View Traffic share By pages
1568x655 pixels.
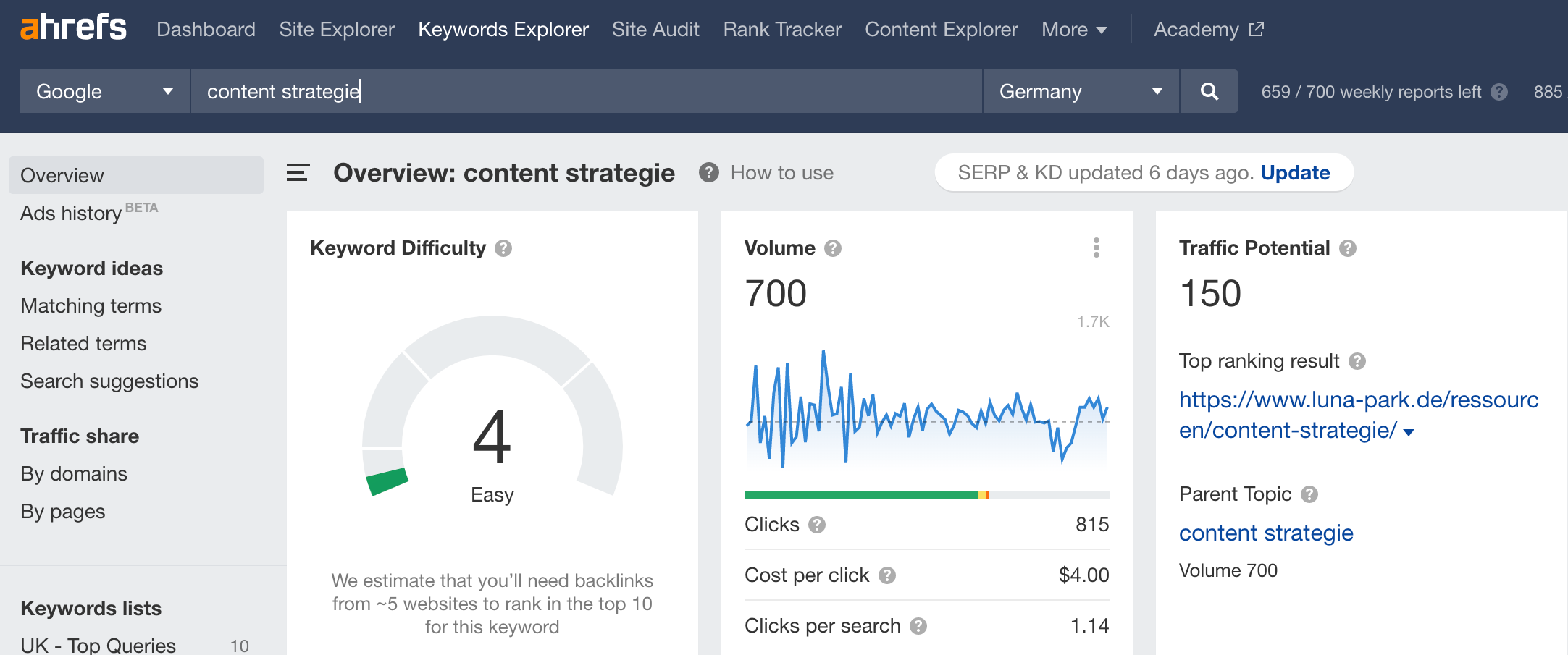point(63,512)
